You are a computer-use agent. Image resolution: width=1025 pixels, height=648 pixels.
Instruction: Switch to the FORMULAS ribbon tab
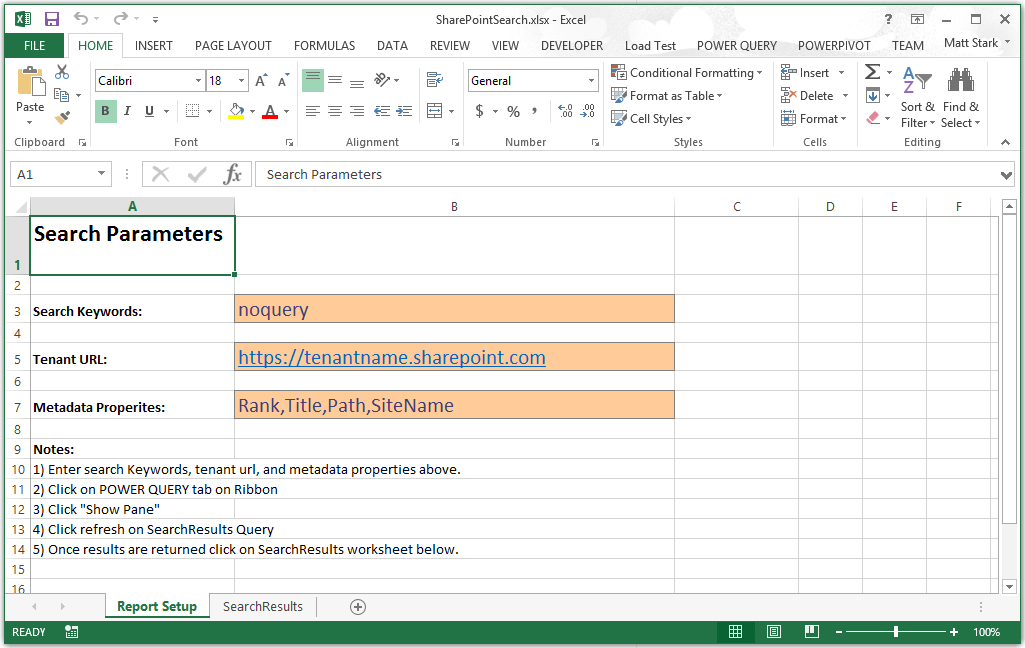click(324, 46)
